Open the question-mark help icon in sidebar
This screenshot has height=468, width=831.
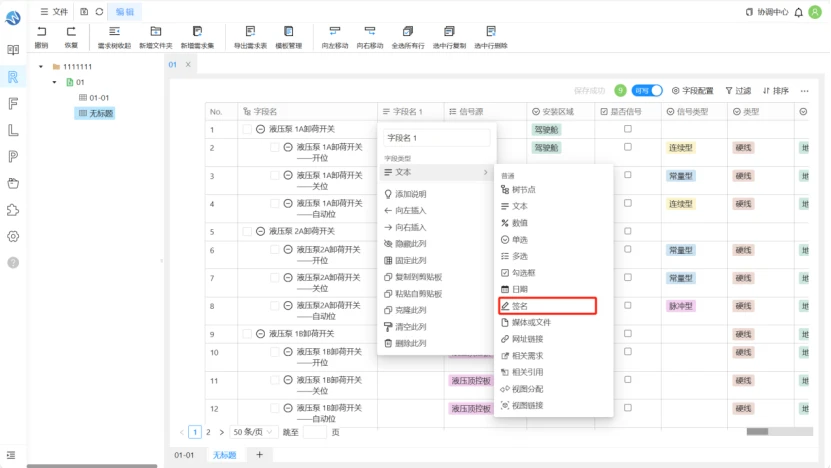[13, 263]
